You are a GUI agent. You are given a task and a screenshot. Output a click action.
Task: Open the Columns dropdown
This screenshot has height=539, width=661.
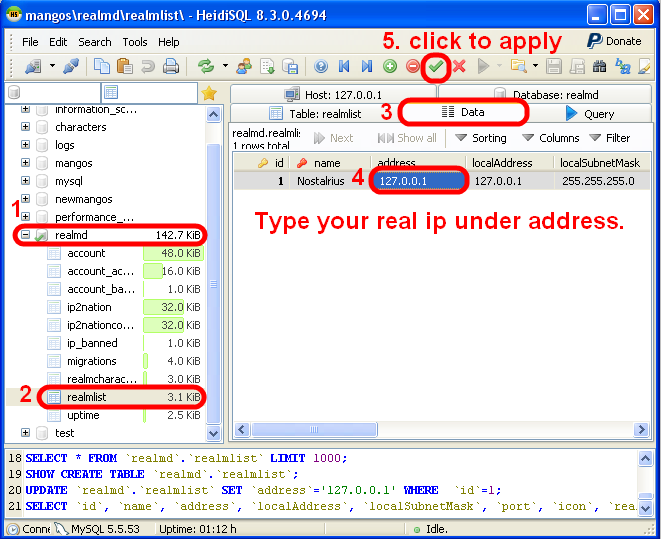[x=550, y=138]
